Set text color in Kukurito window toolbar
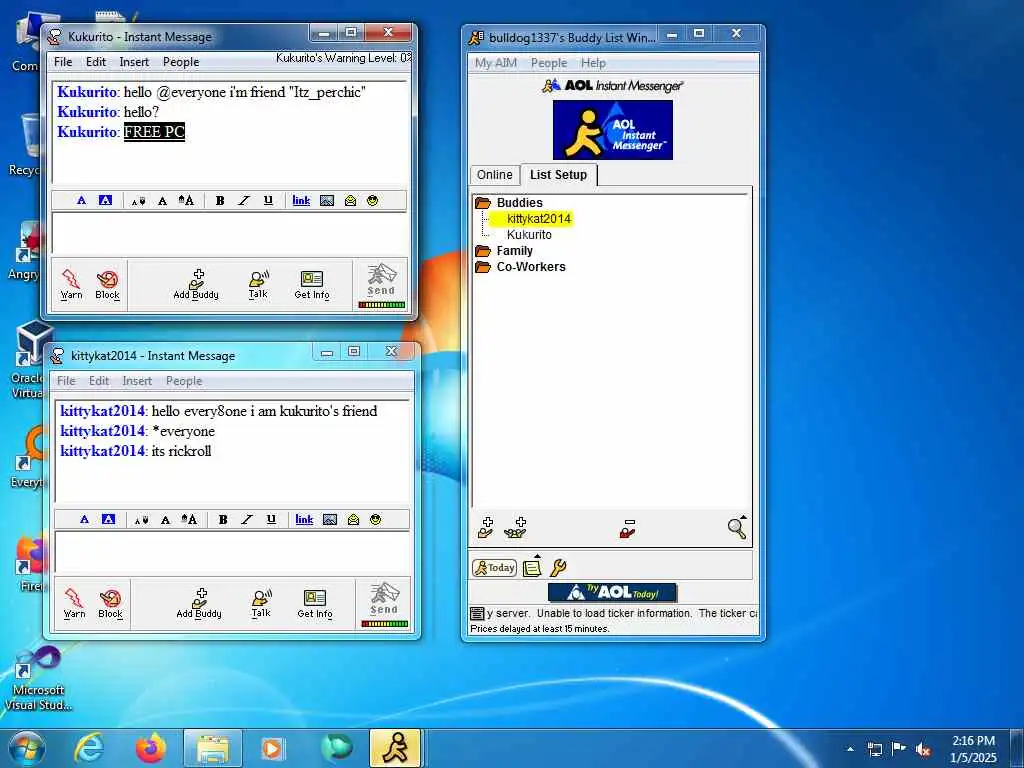Image resolution: width=1024 pixels, height=768 pixels. (x=81, y=200)
